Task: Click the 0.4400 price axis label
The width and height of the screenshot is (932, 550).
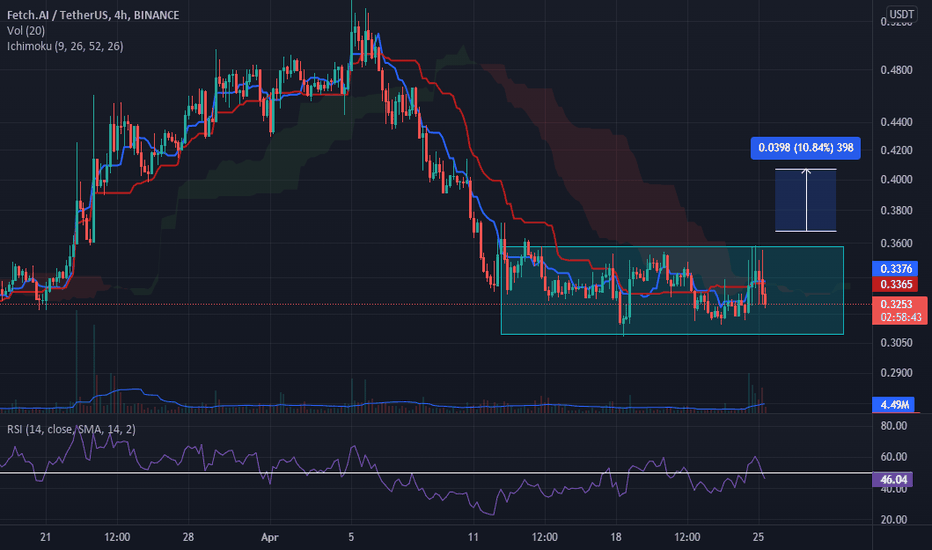Action: (896, 122)
